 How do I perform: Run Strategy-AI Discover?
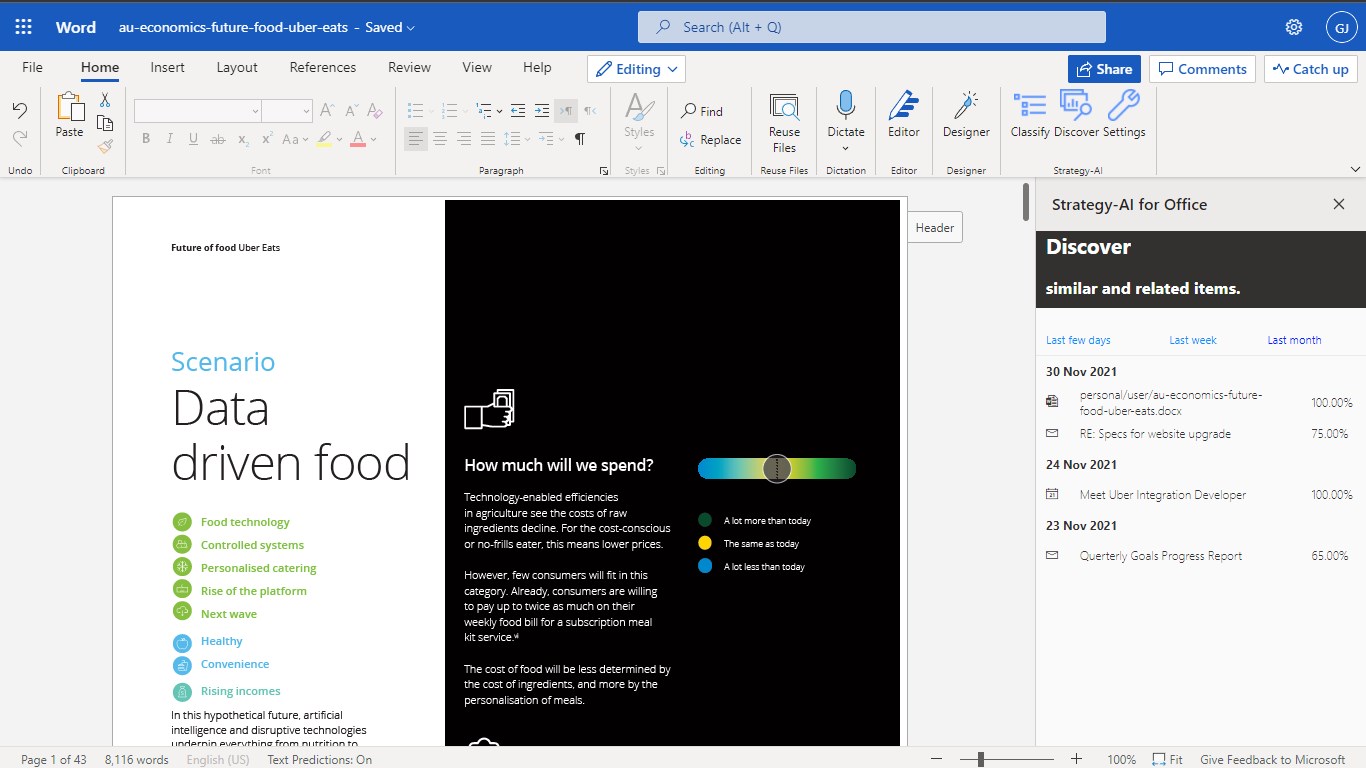click(1076, 115)
